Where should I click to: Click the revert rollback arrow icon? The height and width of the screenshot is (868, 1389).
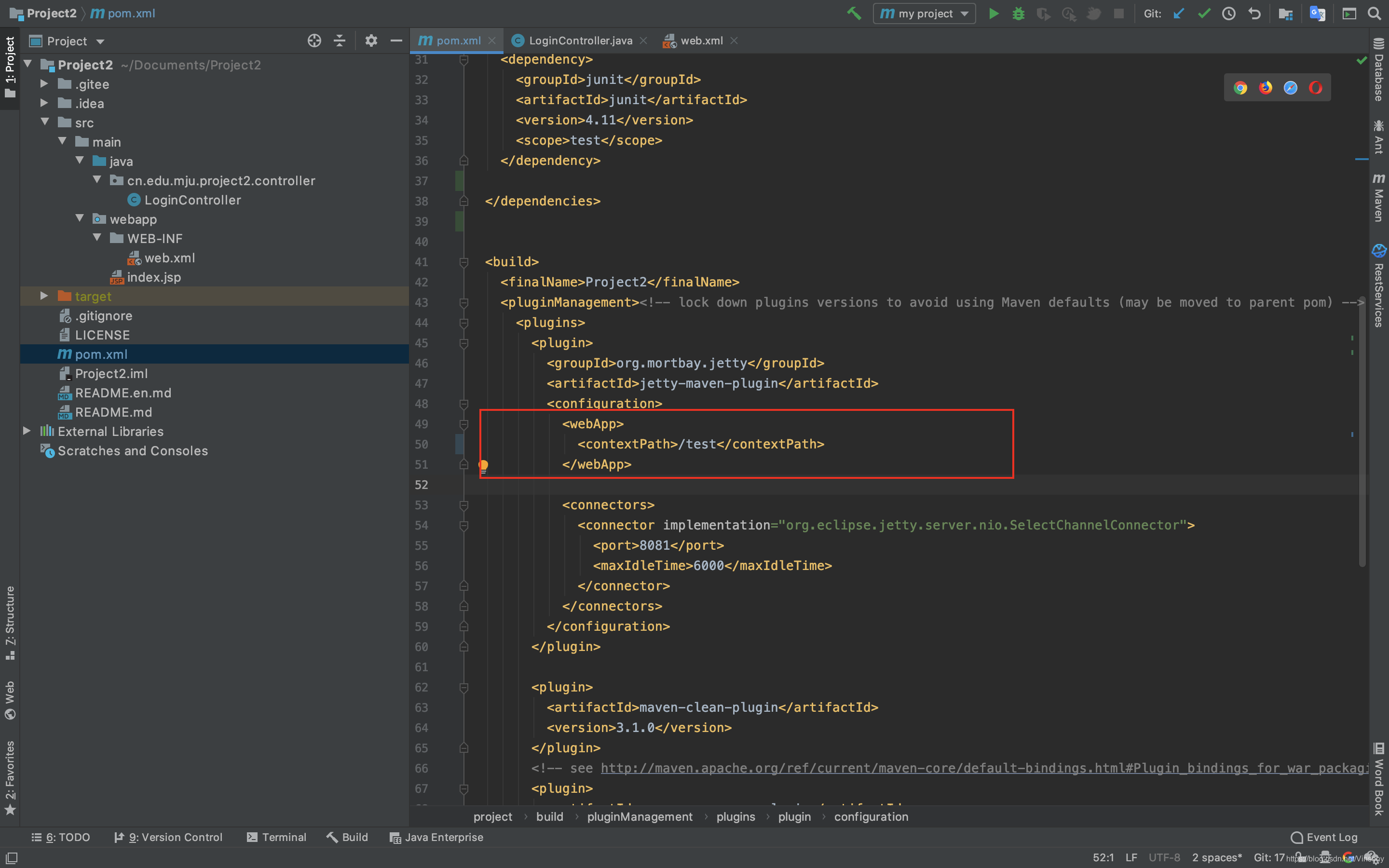(x=1254, y=13)
